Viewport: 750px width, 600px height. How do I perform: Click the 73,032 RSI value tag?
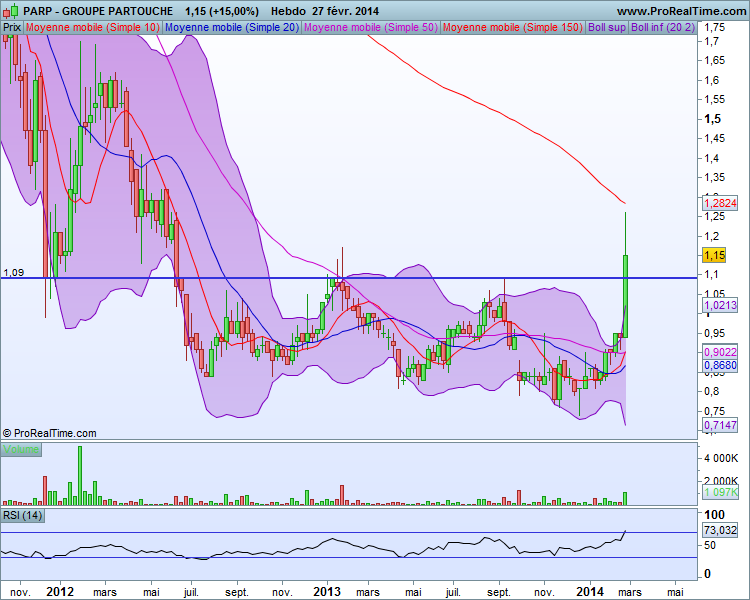pos(720,530)
